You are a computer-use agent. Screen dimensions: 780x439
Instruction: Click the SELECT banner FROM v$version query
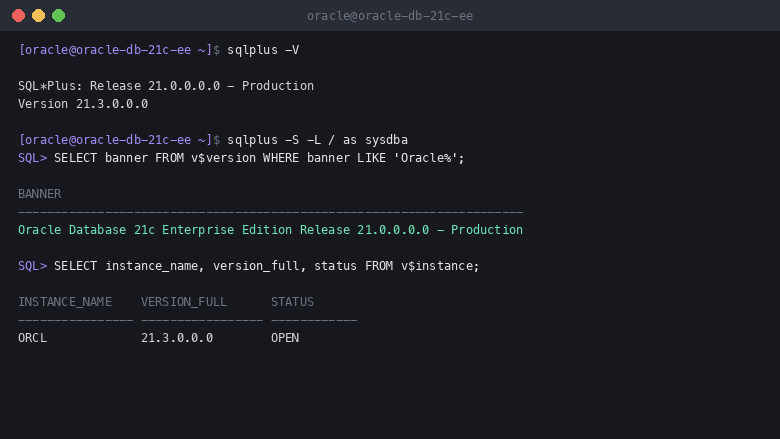(x=259, y=158)
